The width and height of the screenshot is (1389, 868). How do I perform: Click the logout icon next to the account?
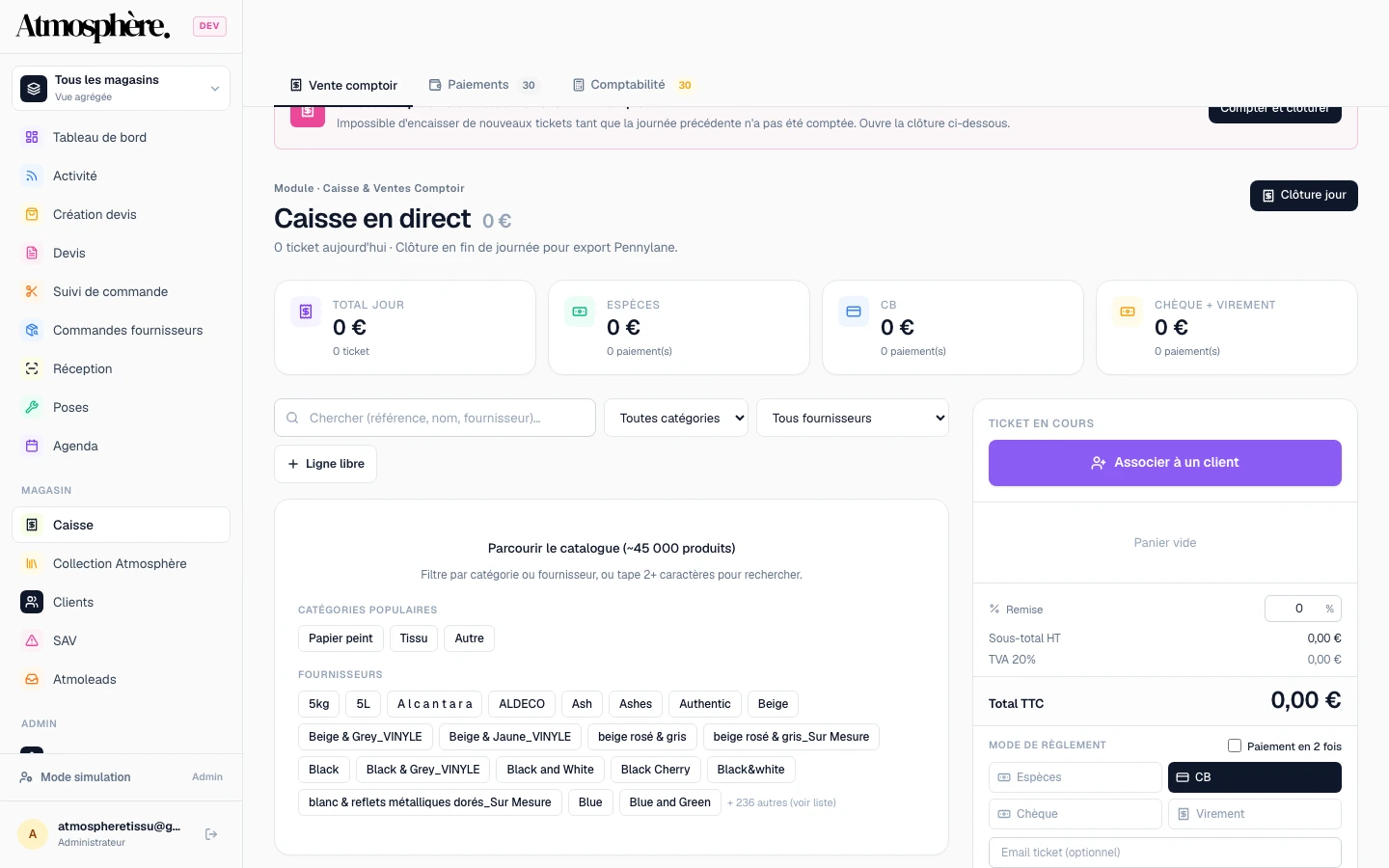point(211,834)
